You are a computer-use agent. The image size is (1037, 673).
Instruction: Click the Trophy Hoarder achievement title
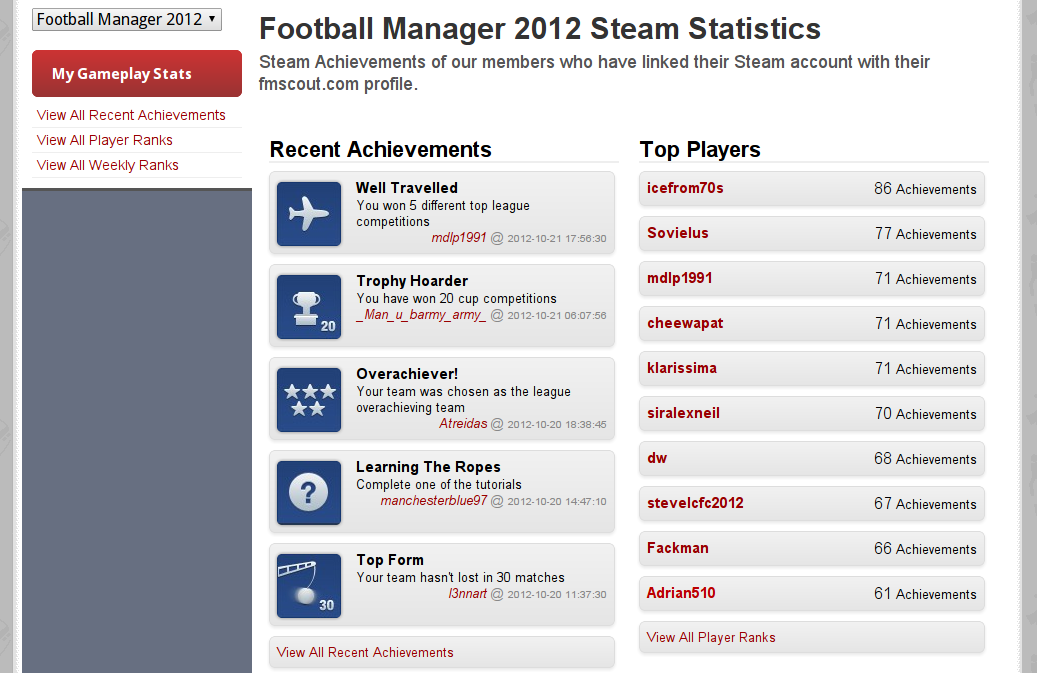(412, 281)
